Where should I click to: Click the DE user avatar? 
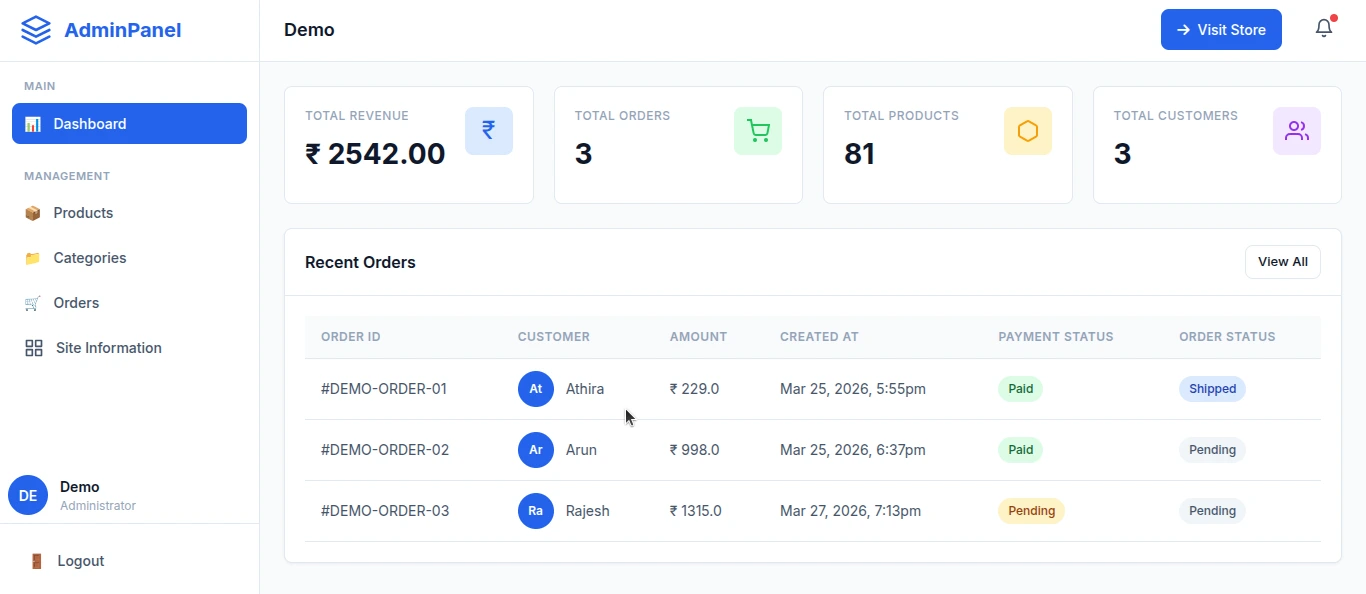28,495
